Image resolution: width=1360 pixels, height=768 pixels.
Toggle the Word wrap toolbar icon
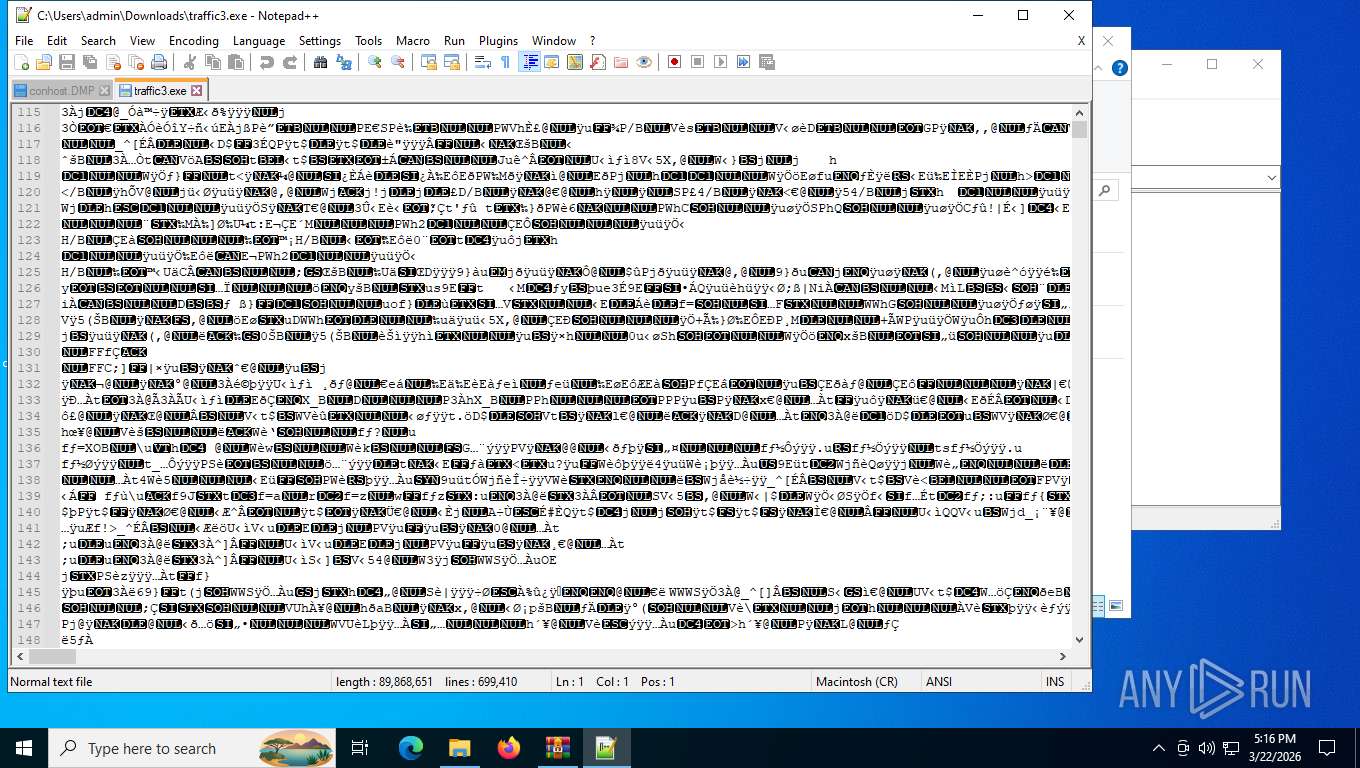[482, 62]
